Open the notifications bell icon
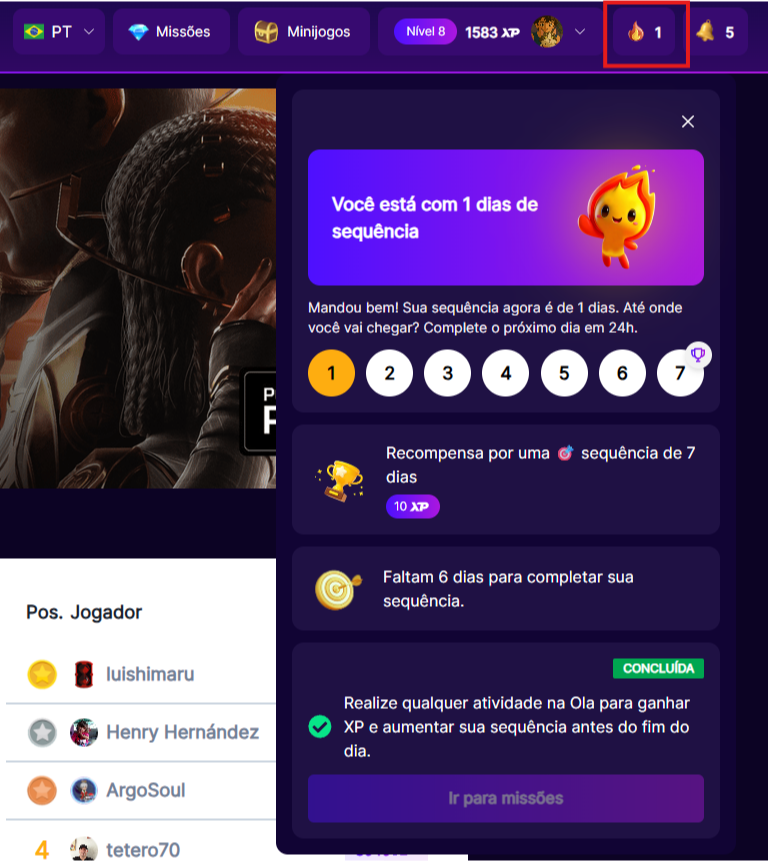 point(705,31)
